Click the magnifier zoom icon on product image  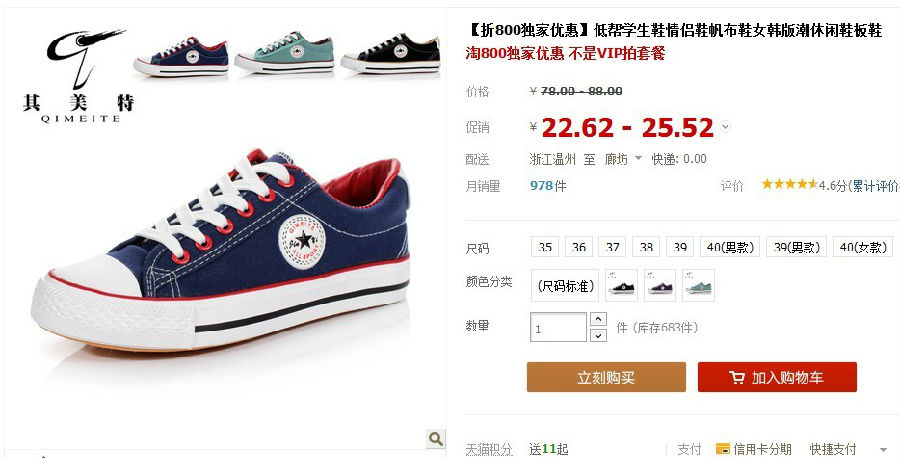pos(436,439)
